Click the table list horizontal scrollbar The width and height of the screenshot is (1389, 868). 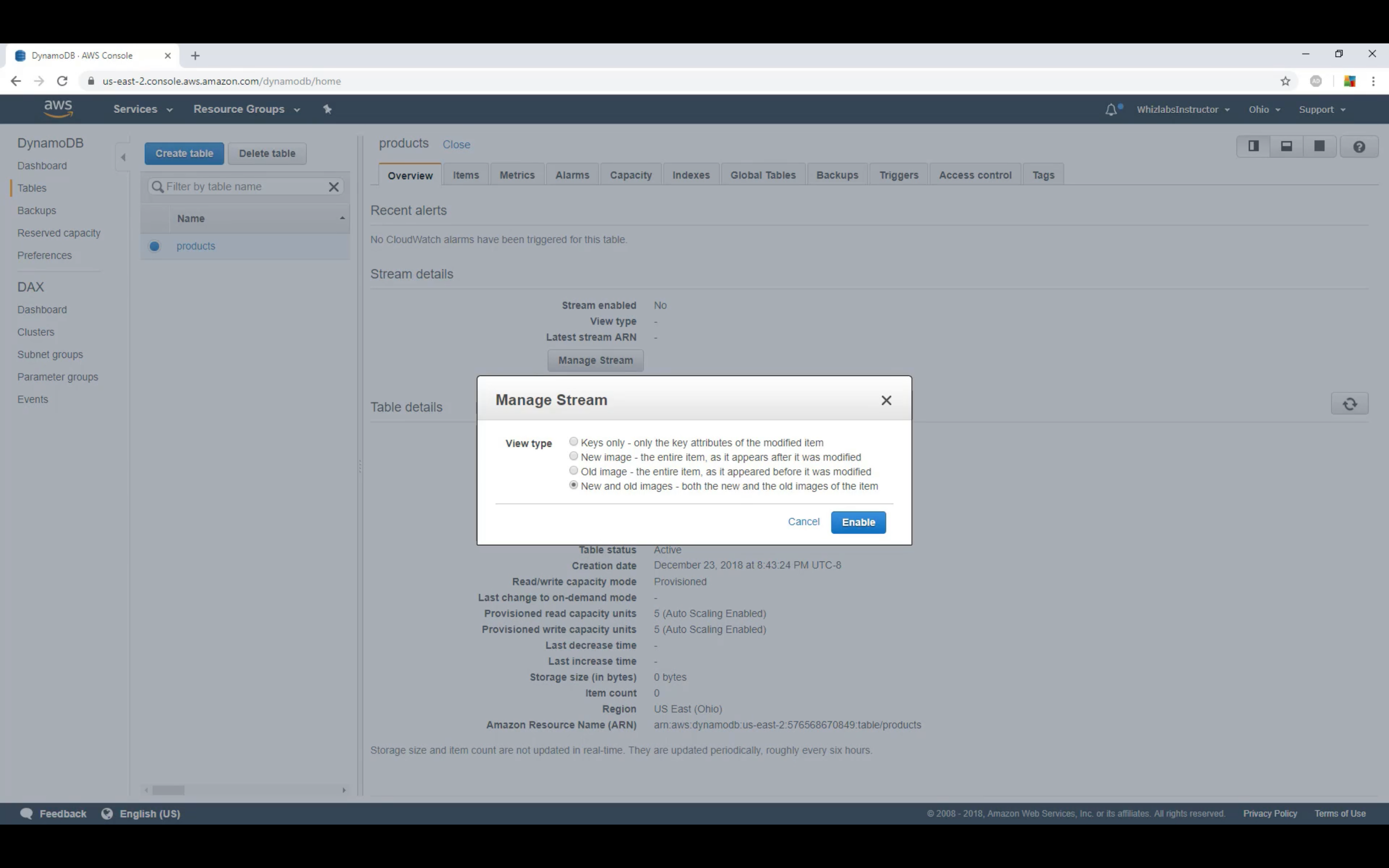168,790
